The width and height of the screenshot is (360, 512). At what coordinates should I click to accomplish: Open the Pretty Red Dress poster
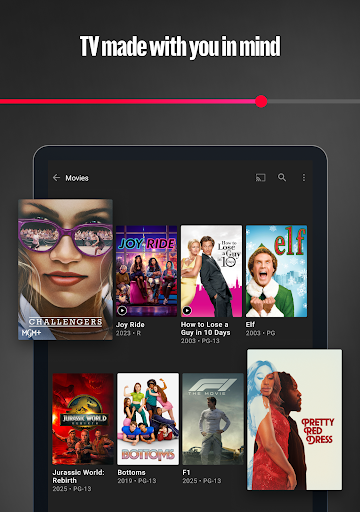coord(294,420)
